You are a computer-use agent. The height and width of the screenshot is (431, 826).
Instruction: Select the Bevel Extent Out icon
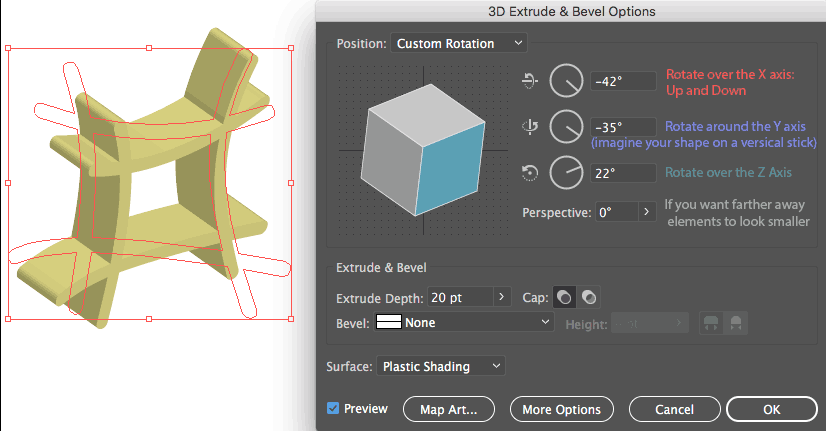[x=713, y=323]
